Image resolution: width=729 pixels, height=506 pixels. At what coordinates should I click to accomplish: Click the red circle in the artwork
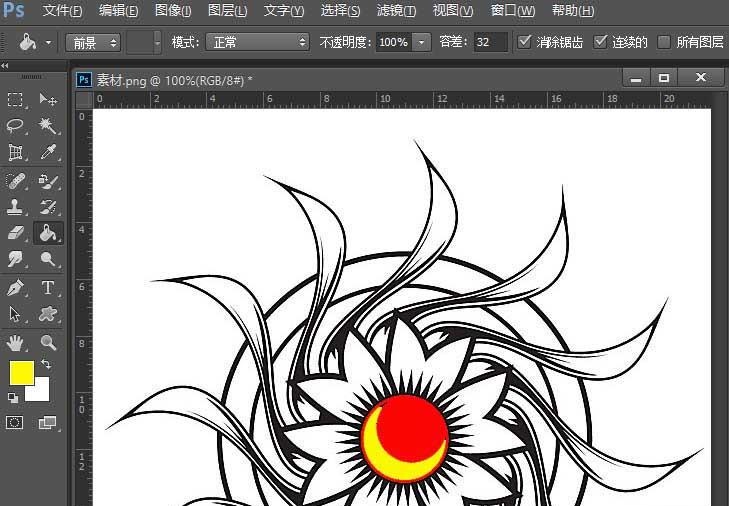tap(412, 427)
